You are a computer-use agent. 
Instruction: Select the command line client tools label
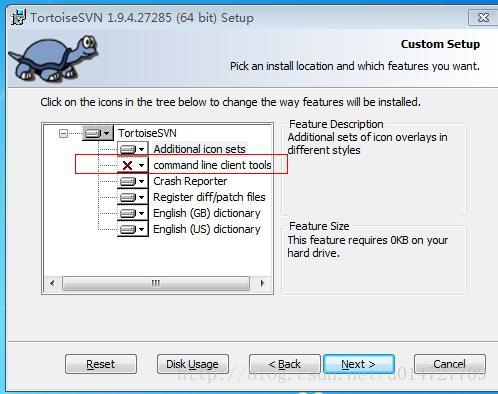point(212,165)
